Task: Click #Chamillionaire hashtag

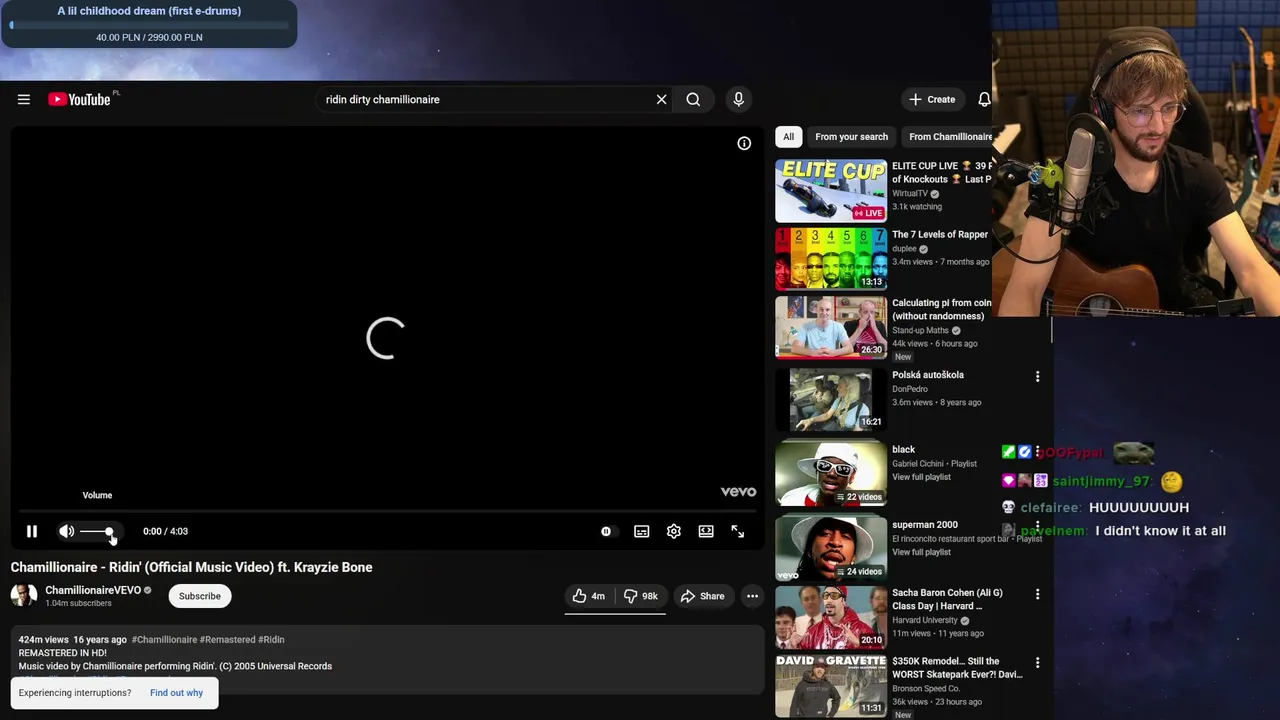Action: click(164, 640)
